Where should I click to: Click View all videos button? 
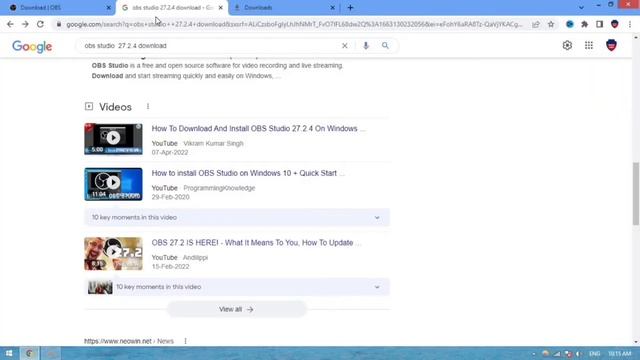(x=236, y=309)
